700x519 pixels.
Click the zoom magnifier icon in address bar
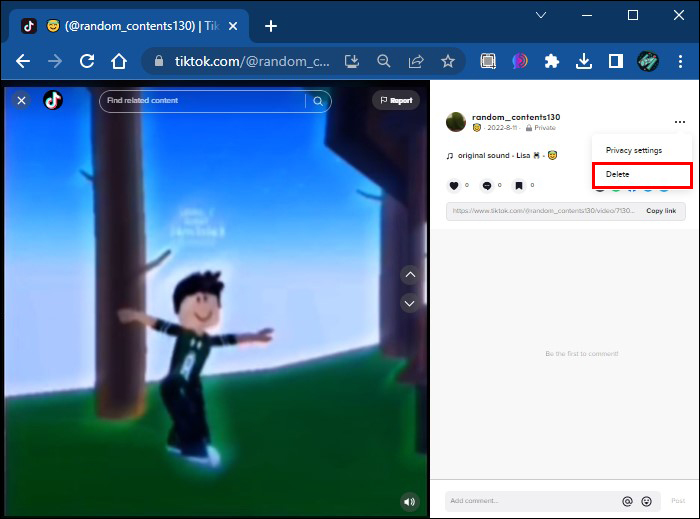point(383,61)
